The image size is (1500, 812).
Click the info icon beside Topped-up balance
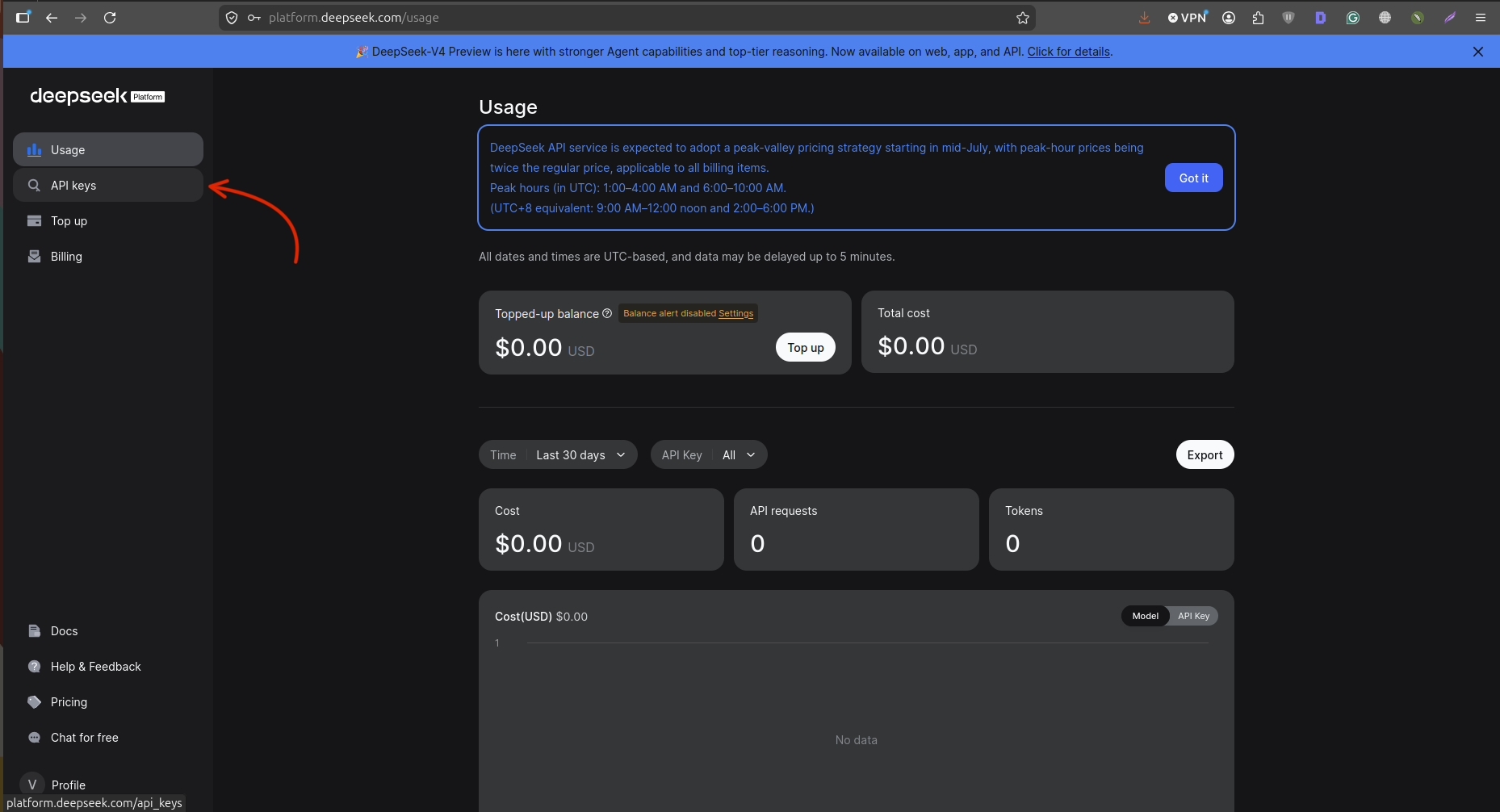point(607,313)
